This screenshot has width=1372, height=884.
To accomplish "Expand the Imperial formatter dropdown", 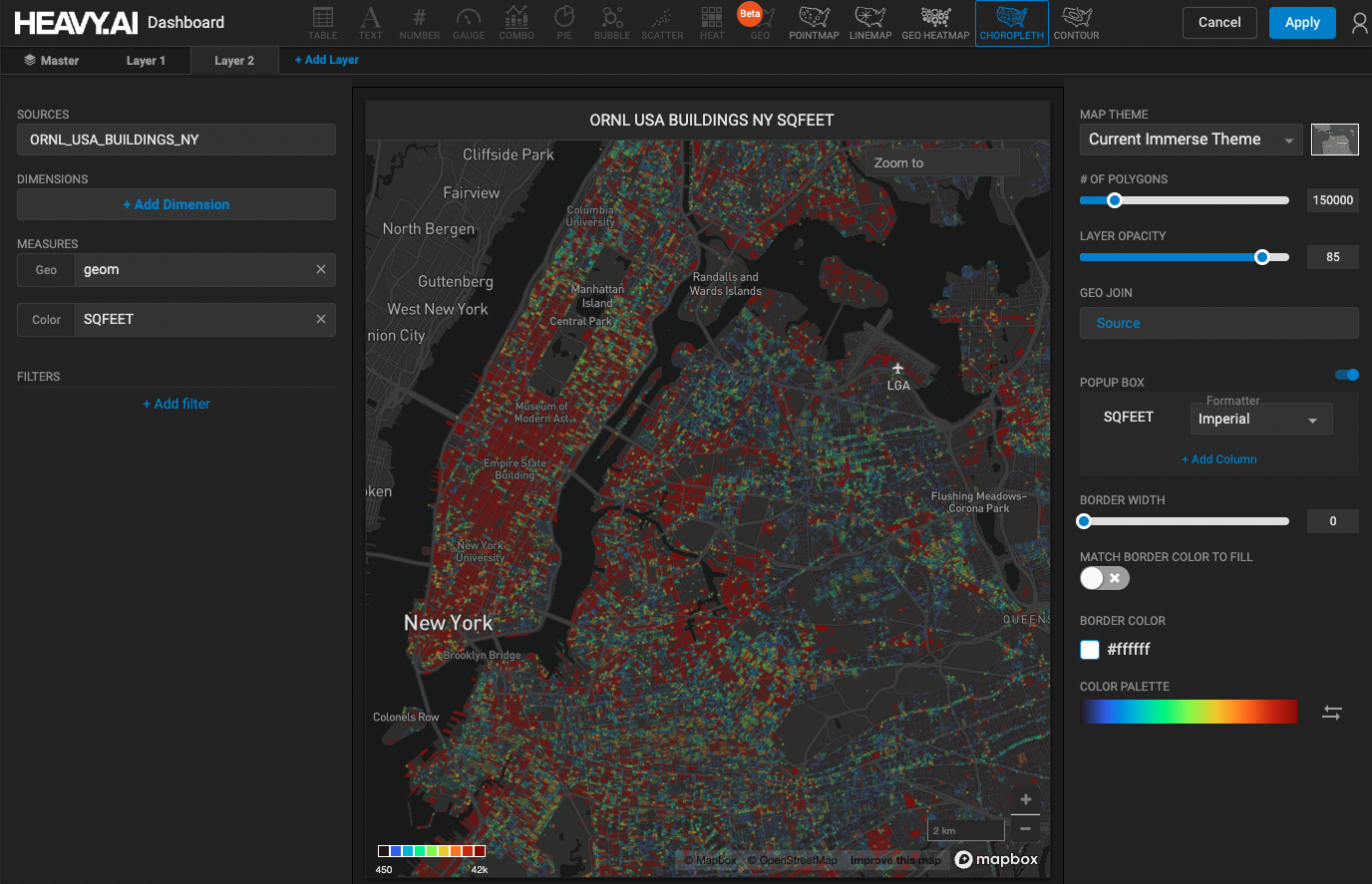I will 1260,420.
